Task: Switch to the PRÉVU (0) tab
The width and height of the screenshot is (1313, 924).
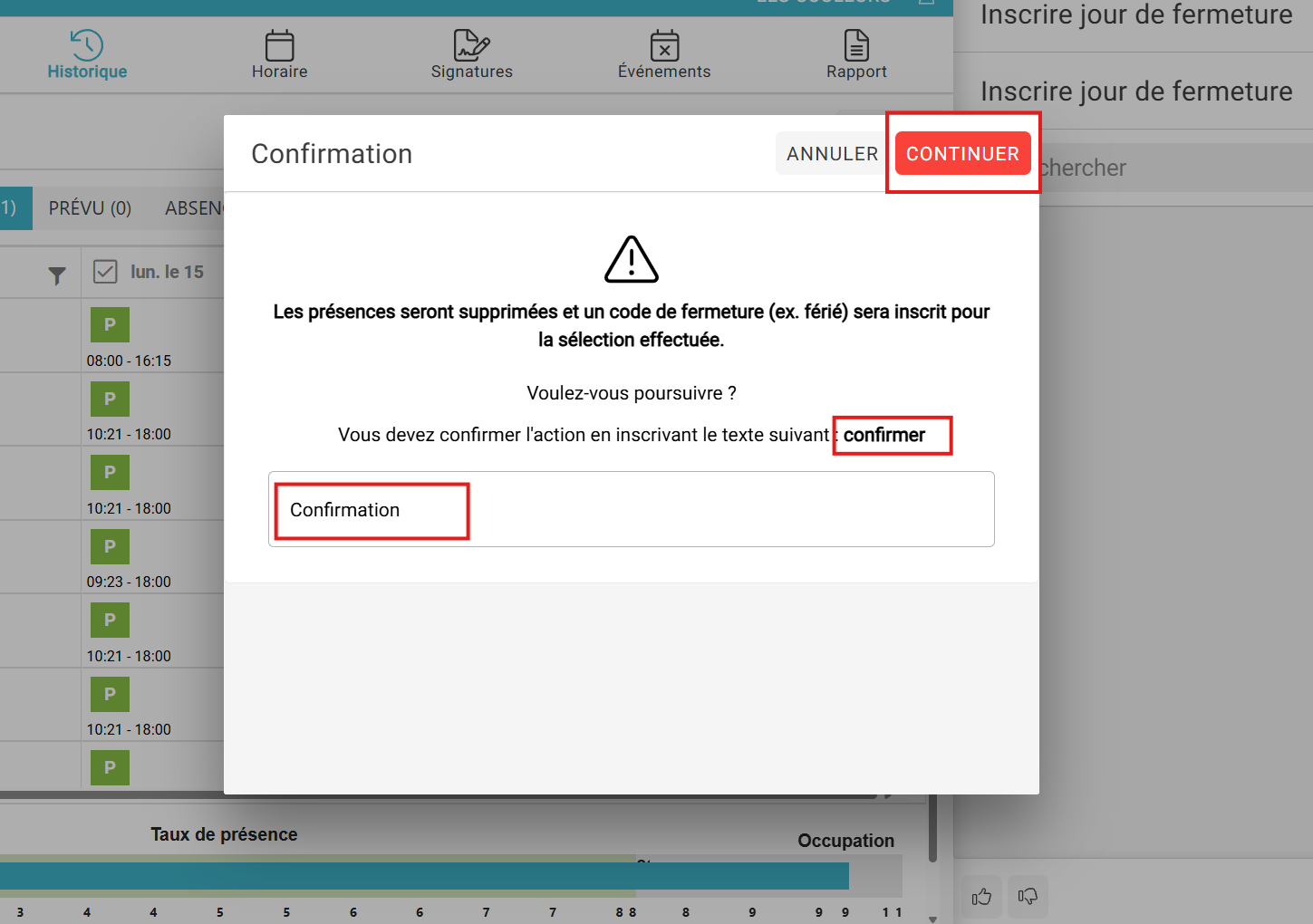Action: (x=90, y=208)
